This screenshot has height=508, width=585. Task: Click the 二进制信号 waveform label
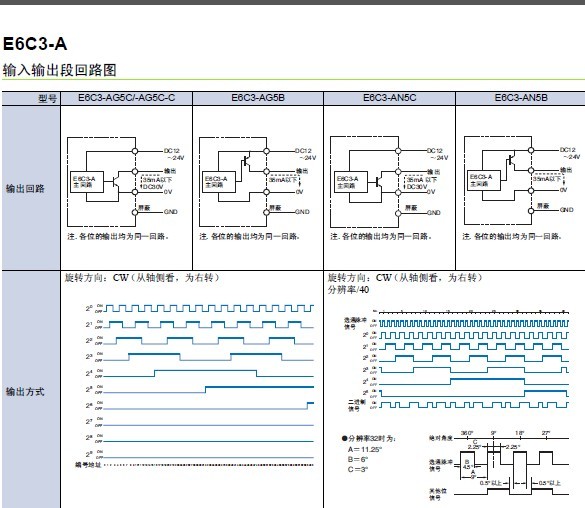click(x=356, y=405)
